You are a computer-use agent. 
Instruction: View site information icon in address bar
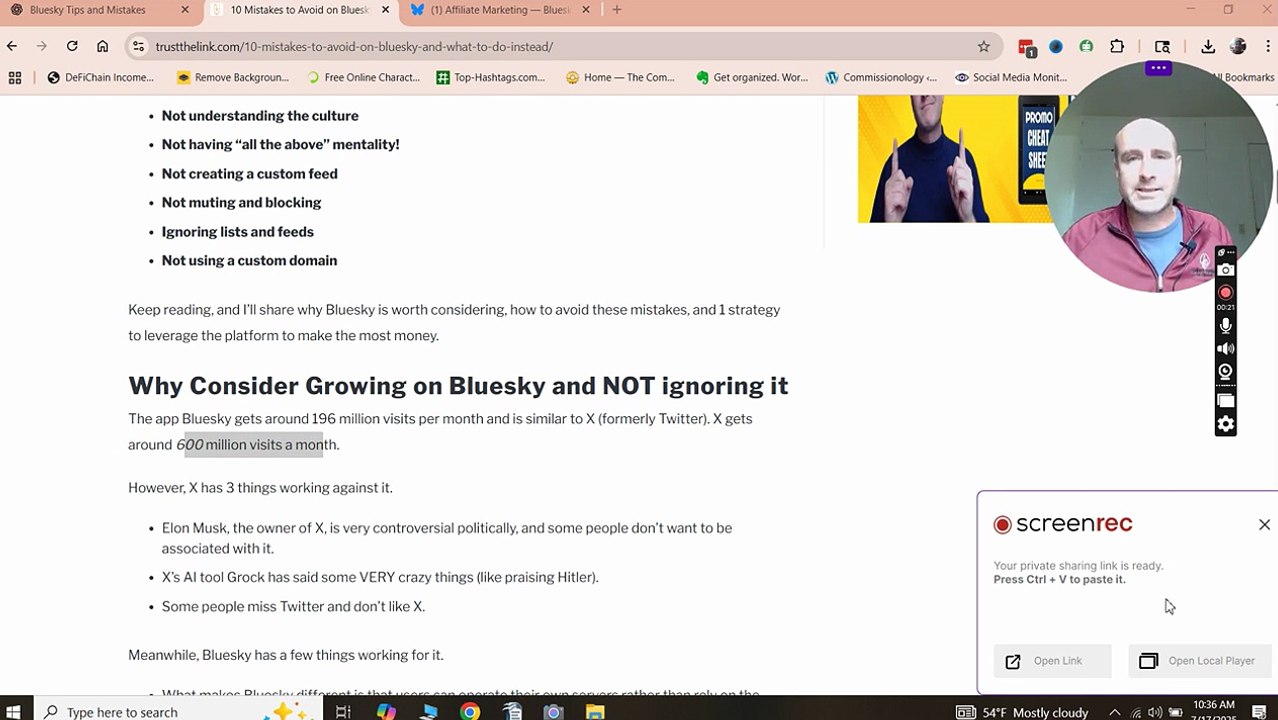click(x=139, y=46)
